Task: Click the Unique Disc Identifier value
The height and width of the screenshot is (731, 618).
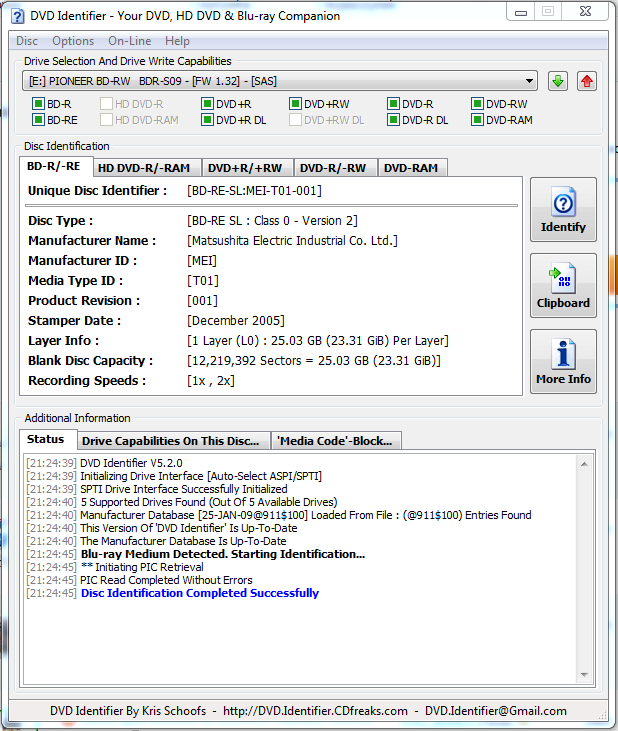Action: (x=254, y=191)
